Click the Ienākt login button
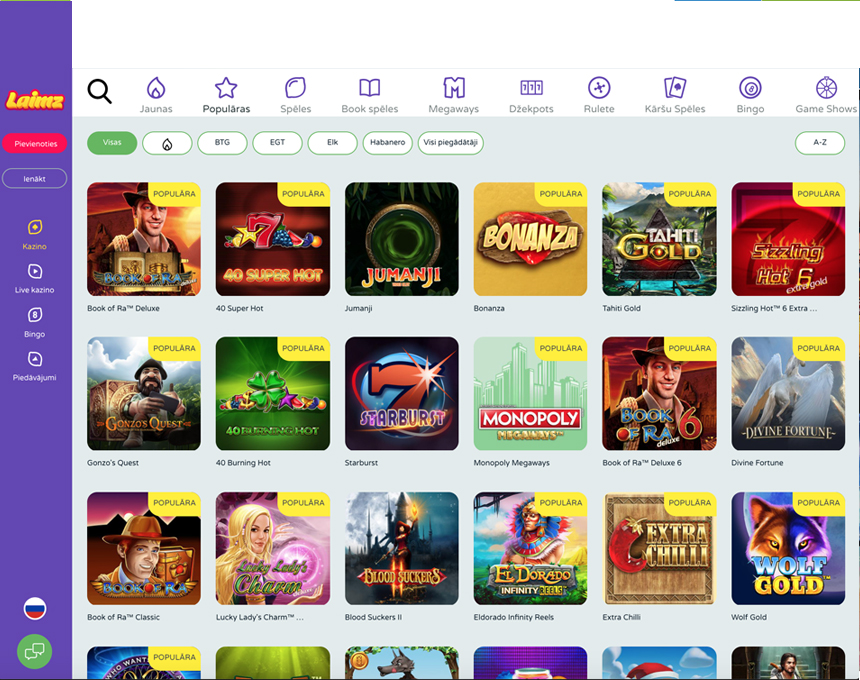The image size is (860, 680). coord(35,179)
